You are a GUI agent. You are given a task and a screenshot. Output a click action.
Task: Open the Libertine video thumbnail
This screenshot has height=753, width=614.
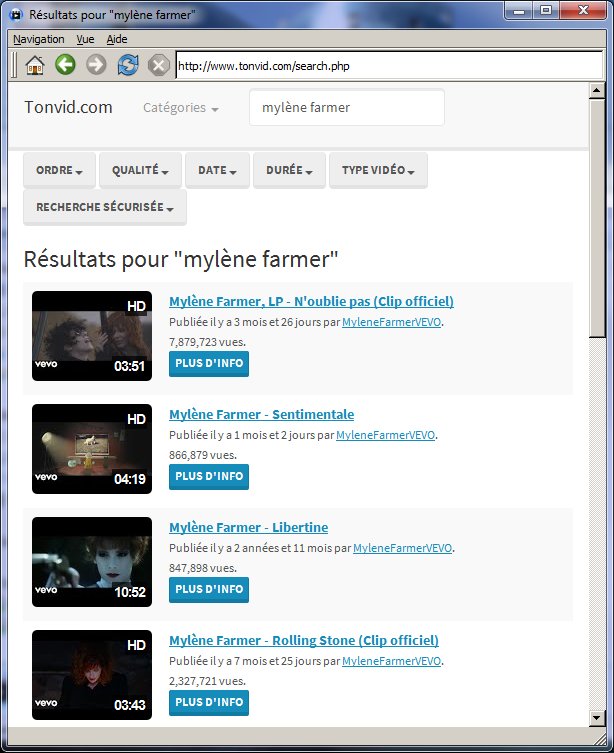(x=92, y=562)
